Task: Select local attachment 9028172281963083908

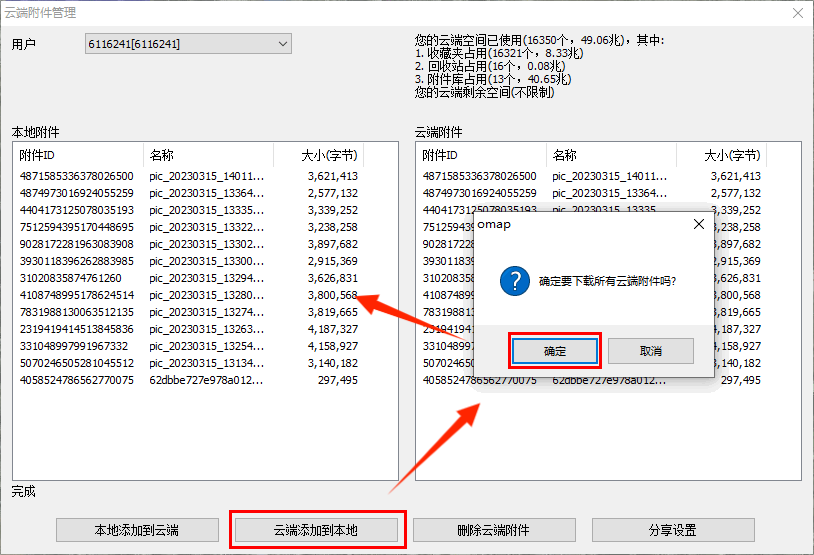Action: tap(76, 244)
